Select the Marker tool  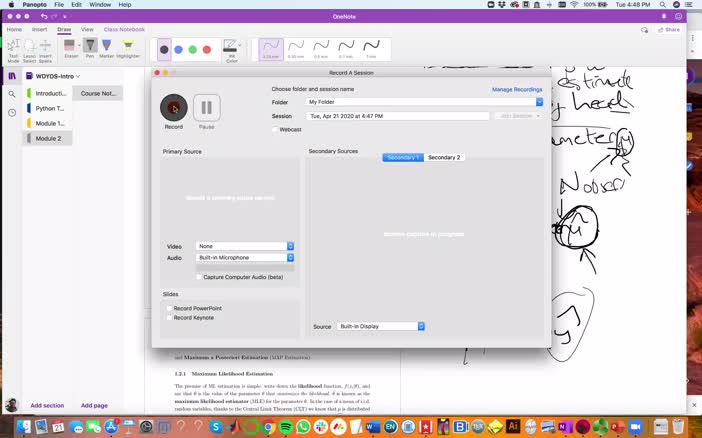[106, 46]
